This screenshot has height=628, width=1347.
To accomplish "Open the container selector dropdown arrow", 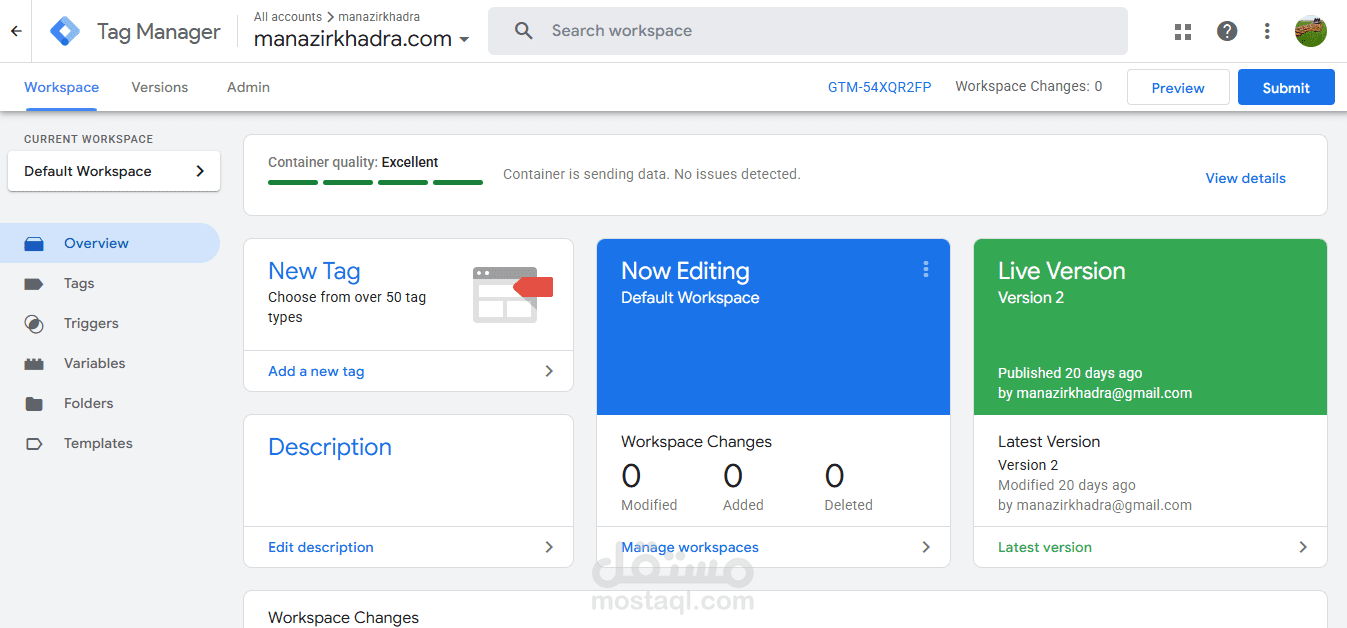I will [464, 40].
